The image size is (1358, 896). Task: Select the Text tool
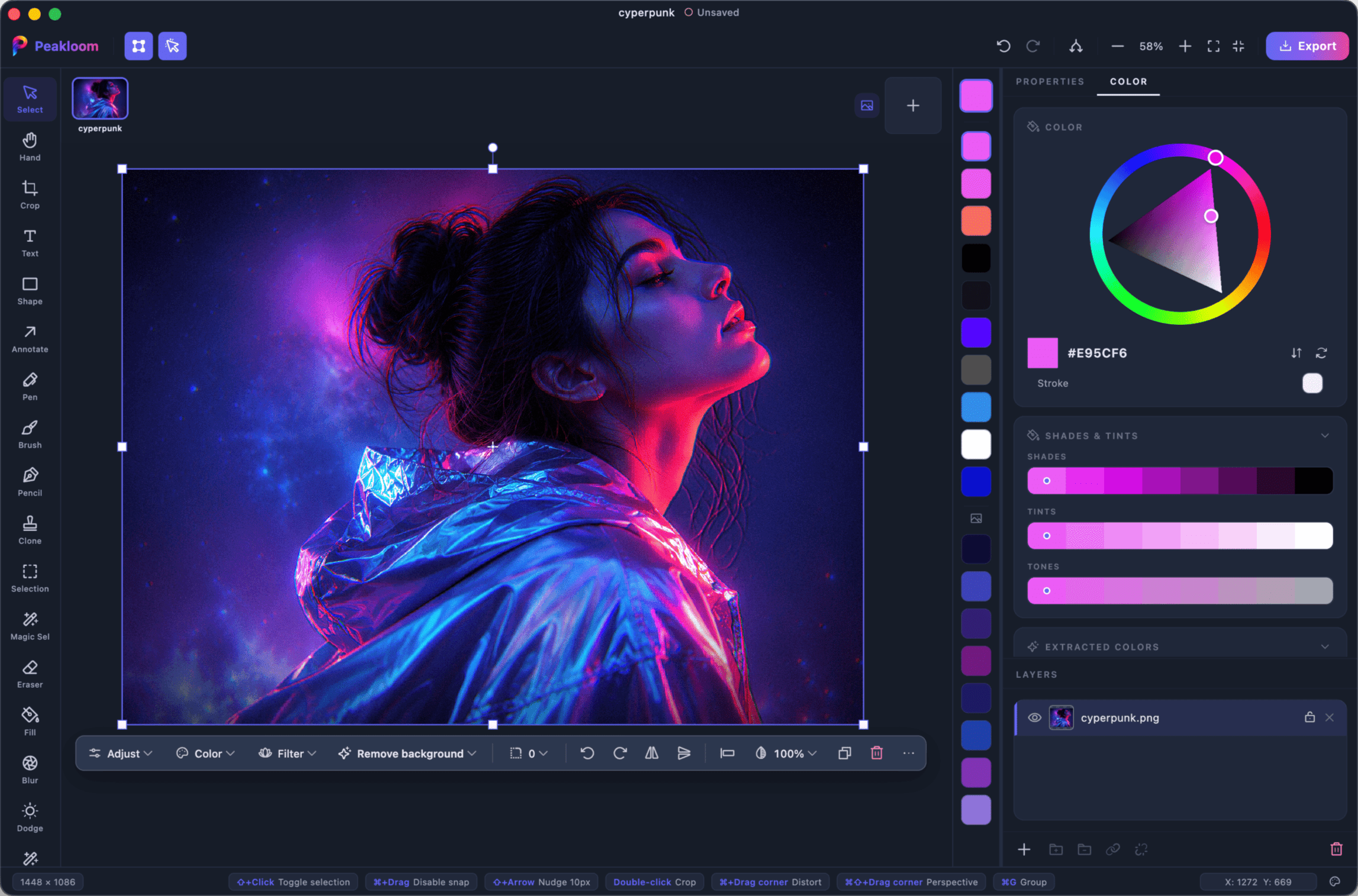coord(30,242)
